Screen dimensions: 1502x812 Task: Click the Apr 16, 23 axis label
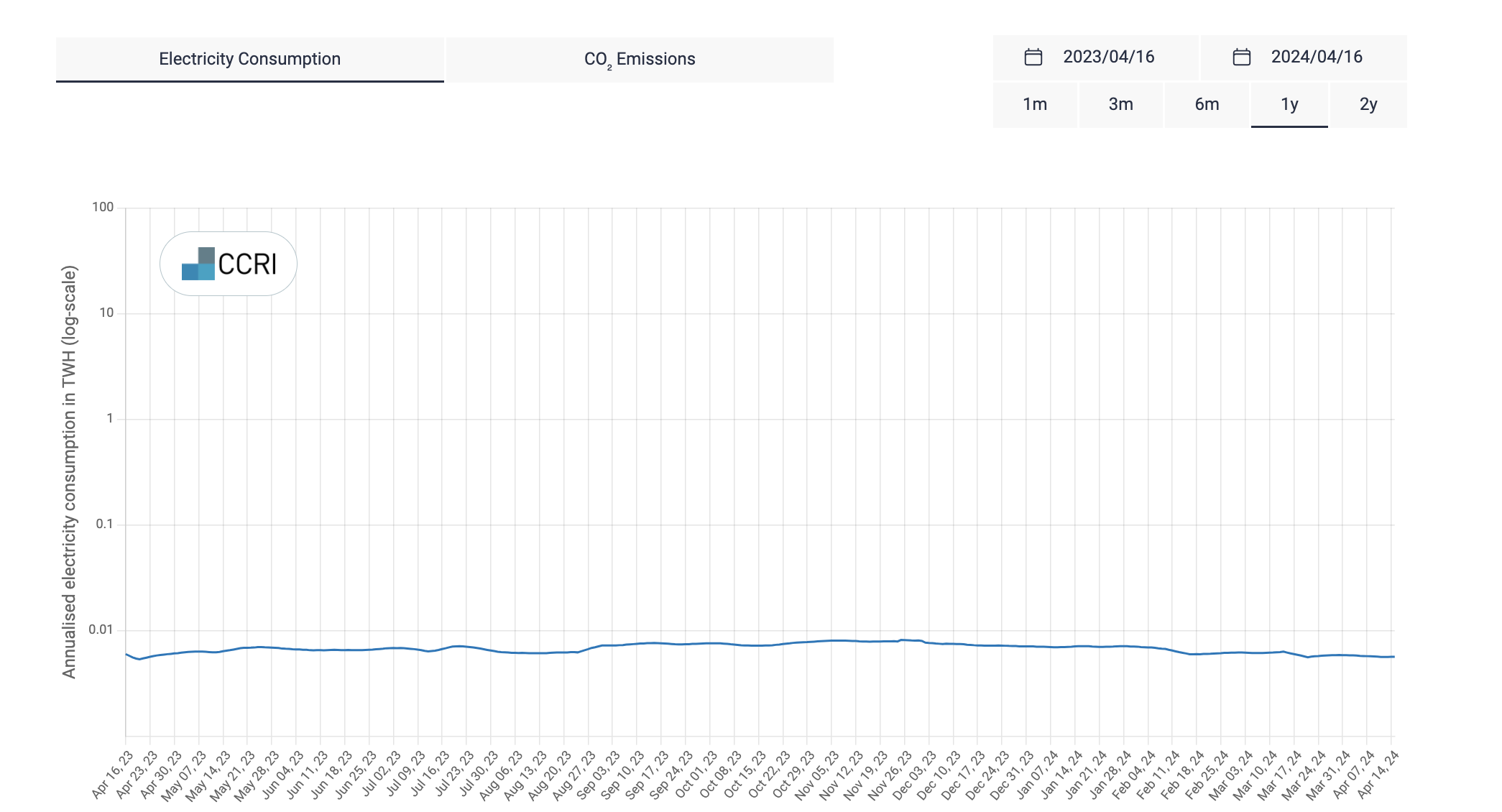[x=112, y=775]
